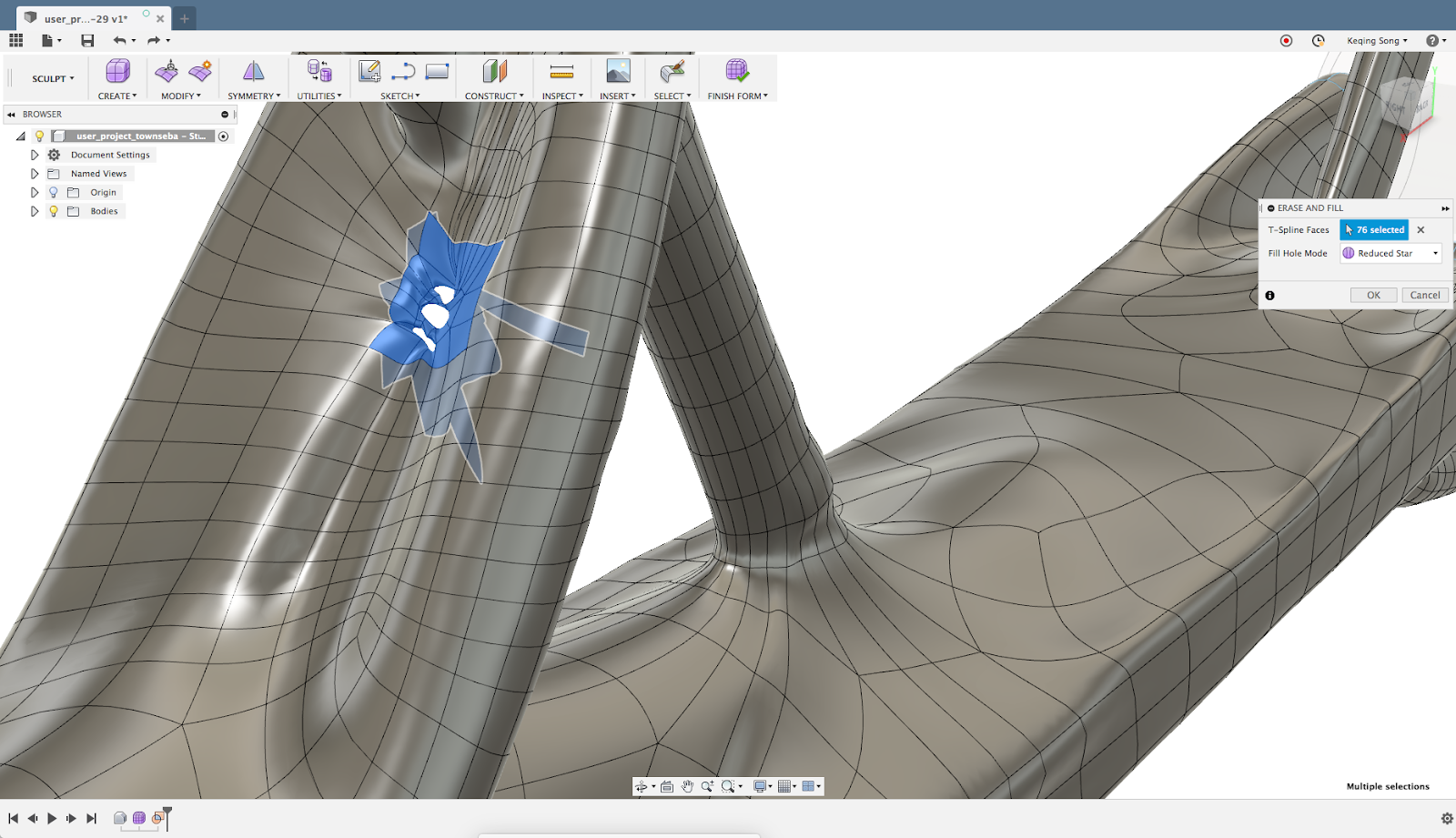Toggle the Origin folder lightbulb
Image resolution: width=1456 pixels, height=838 pixels.
[x=54, y=193]
